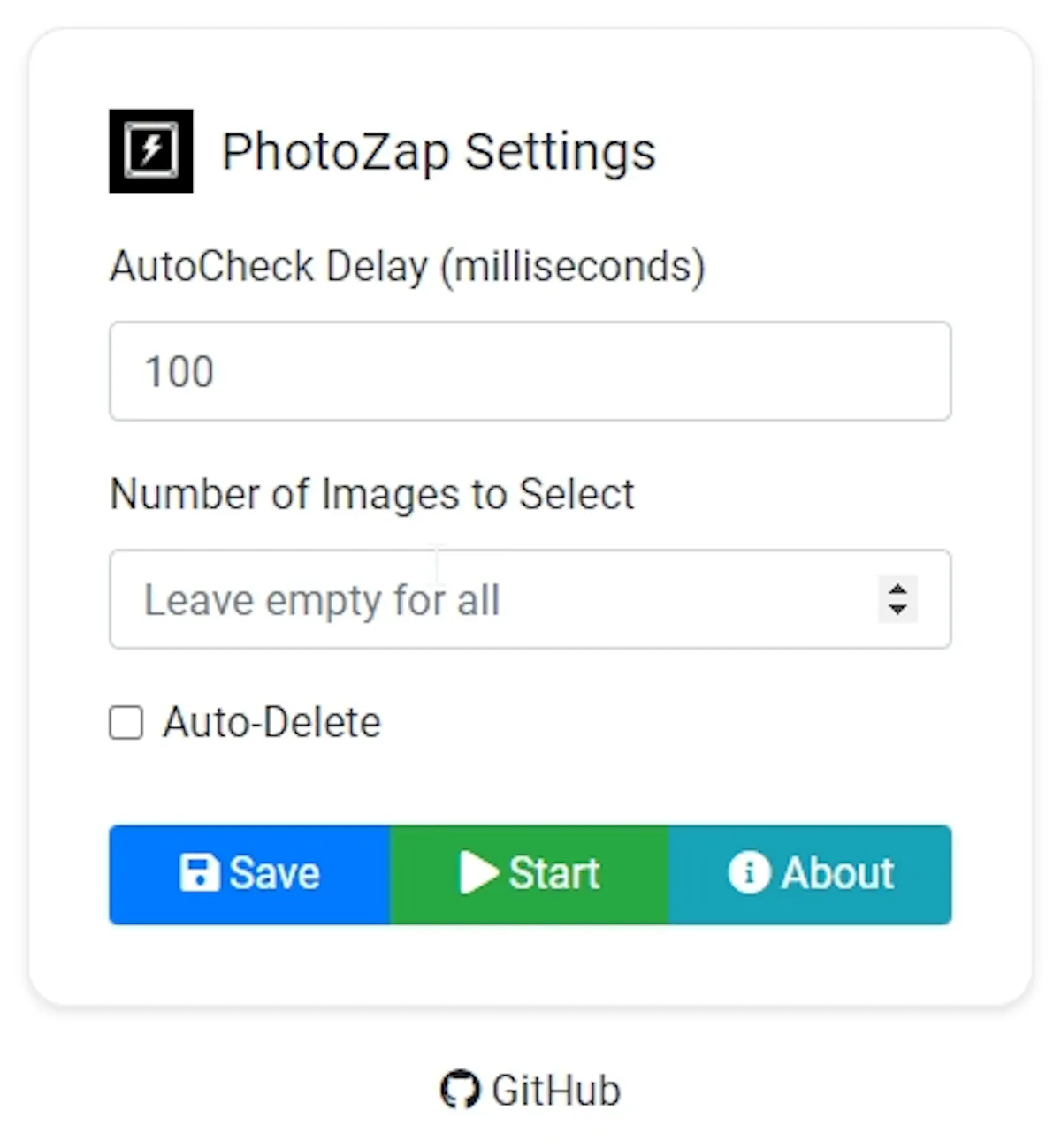Image resolution: width=1061 pixels, height=1148 pixels.
Task: Click the word Save on the blue button
Action: pos(274,873)
